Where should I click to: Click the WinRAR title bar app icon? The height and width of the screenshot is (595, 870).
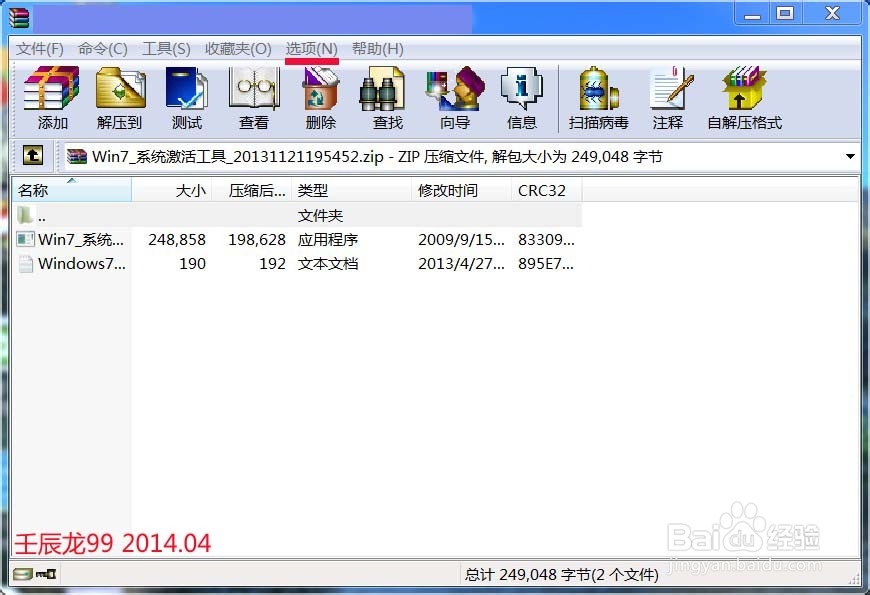19,18
